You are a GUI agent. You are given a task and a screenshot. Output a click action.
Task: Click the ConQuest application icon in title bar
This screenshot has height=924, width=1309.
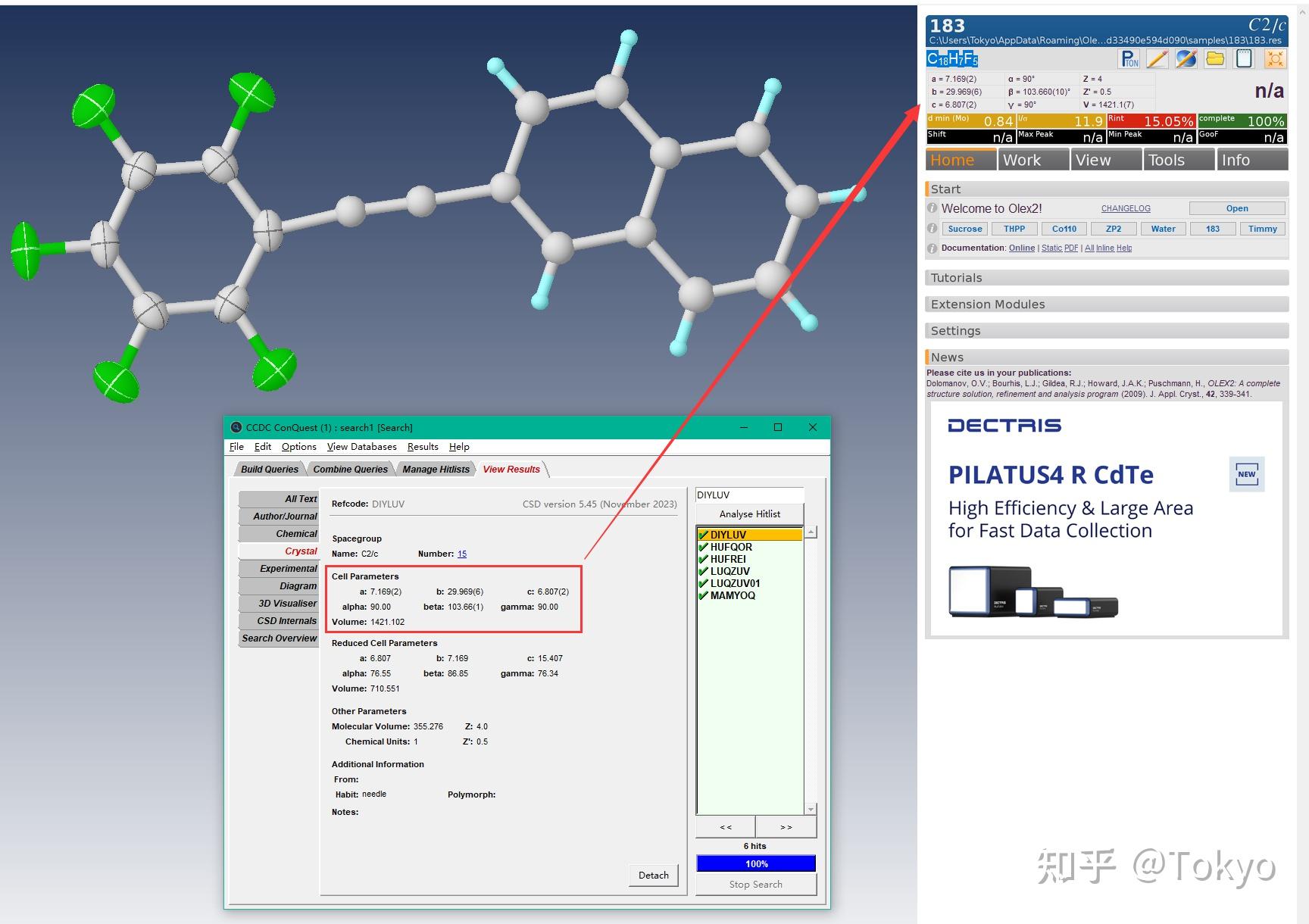tap(235, 427)
